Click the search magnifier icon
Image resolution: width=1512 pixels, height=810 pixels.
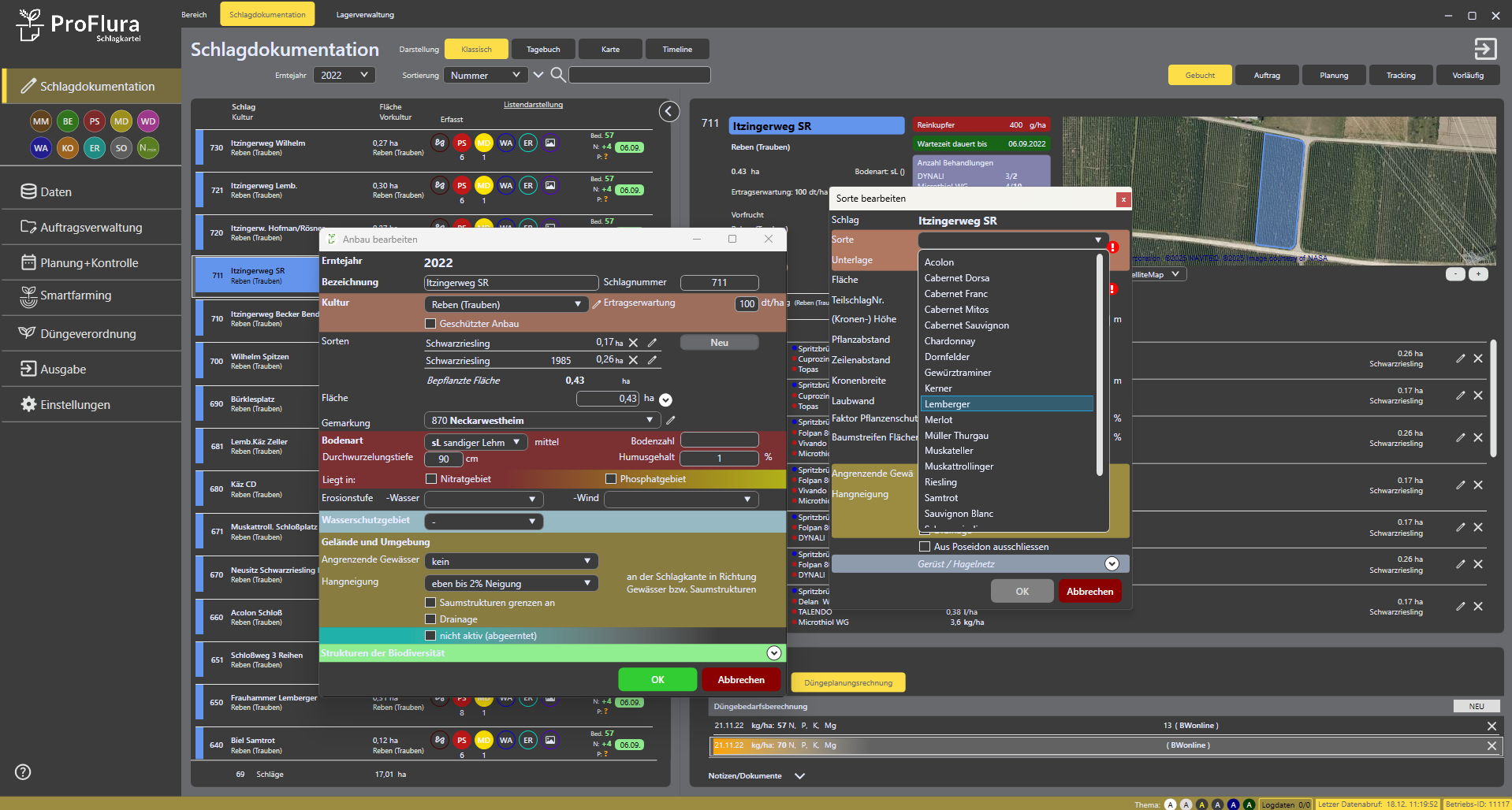[557, 75]
